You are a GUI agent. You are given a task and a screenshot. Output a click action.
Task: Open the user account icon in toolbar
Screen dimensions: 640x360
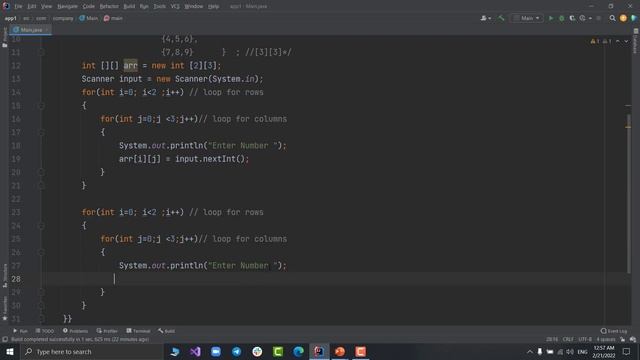[x=484, y=18]
